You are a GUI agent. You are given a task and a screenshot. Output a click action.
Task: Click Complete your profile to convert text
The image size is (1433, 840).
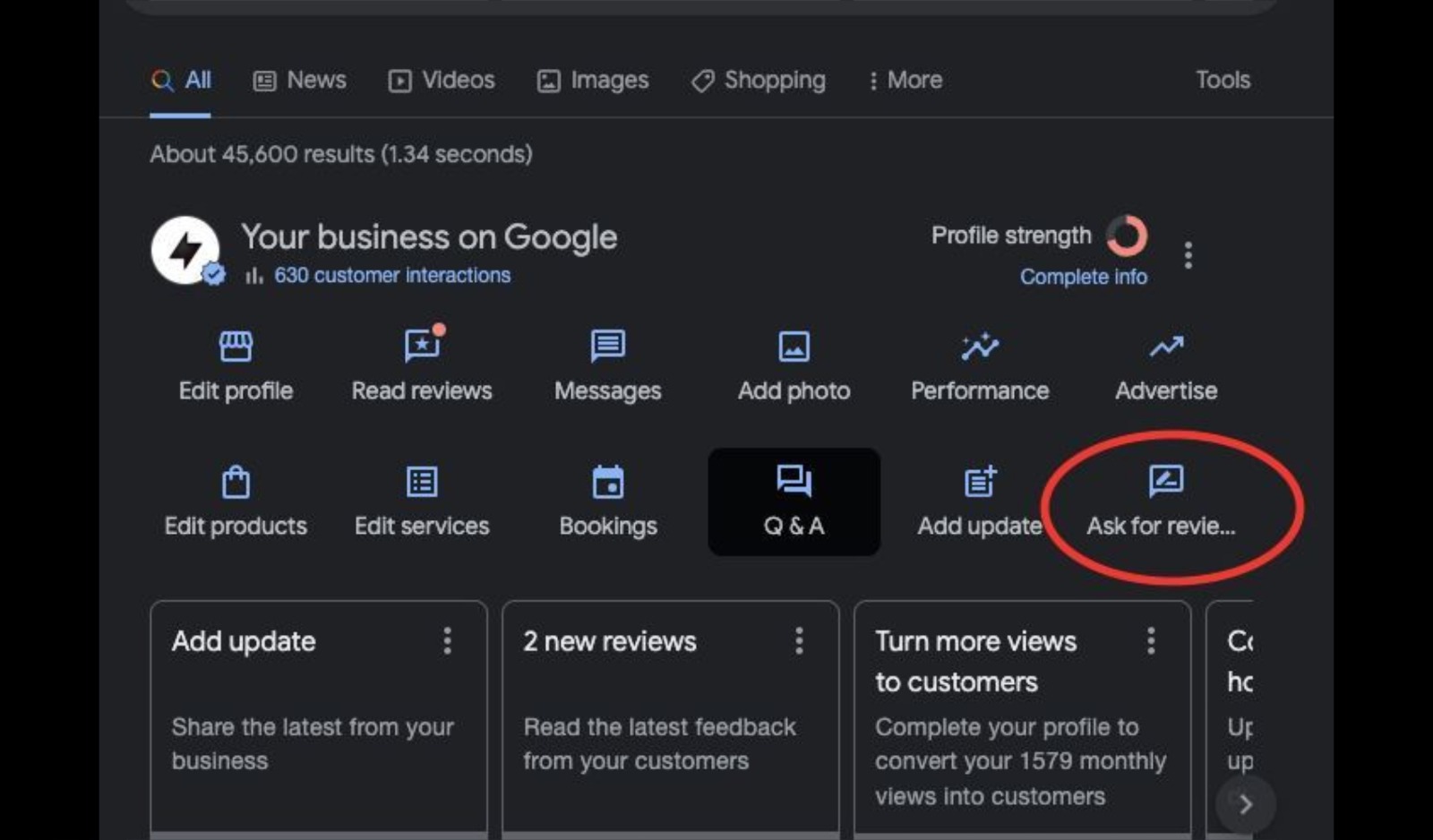tap(1020, 761)
